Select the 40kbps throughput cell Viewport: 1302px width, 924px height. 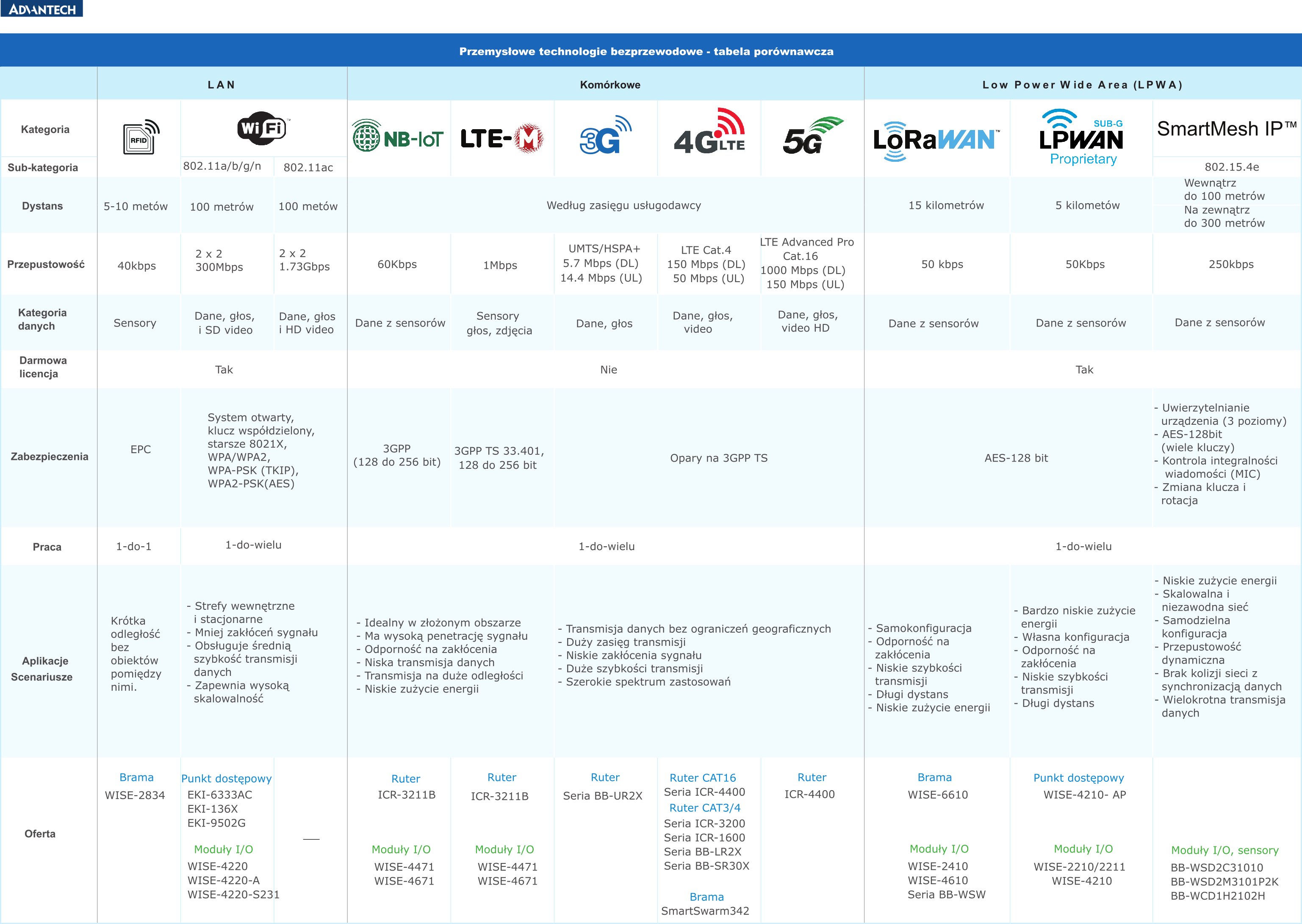click(136, 266)
